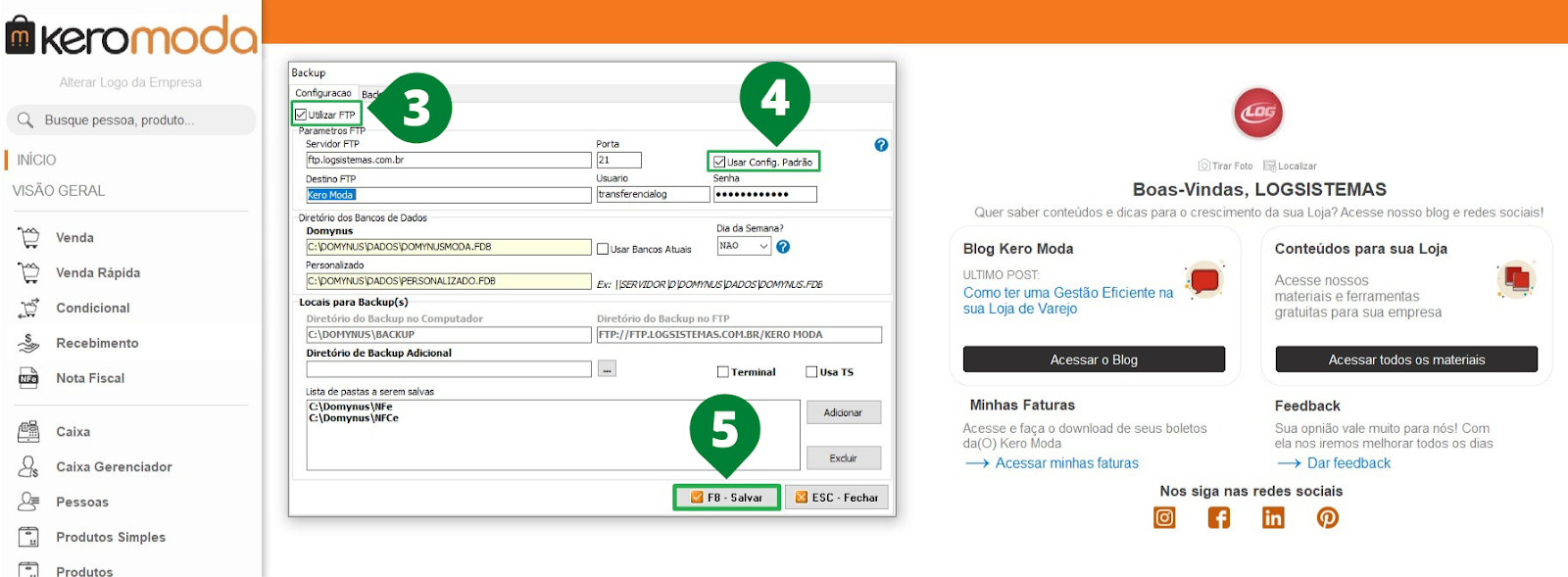Click the Conteúdos para sua Loja icon
1568x577 pixels.
1516,280
